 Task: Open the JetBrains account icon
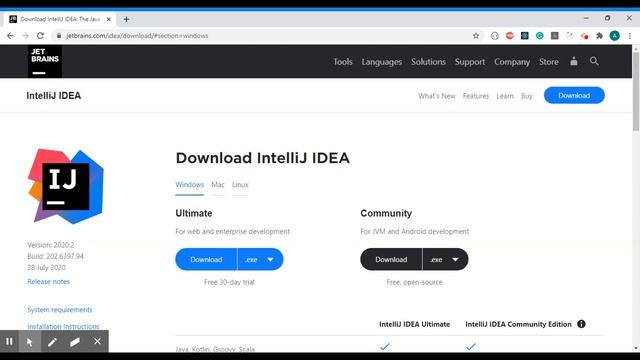pyautogui.click(x=574, y=61)
